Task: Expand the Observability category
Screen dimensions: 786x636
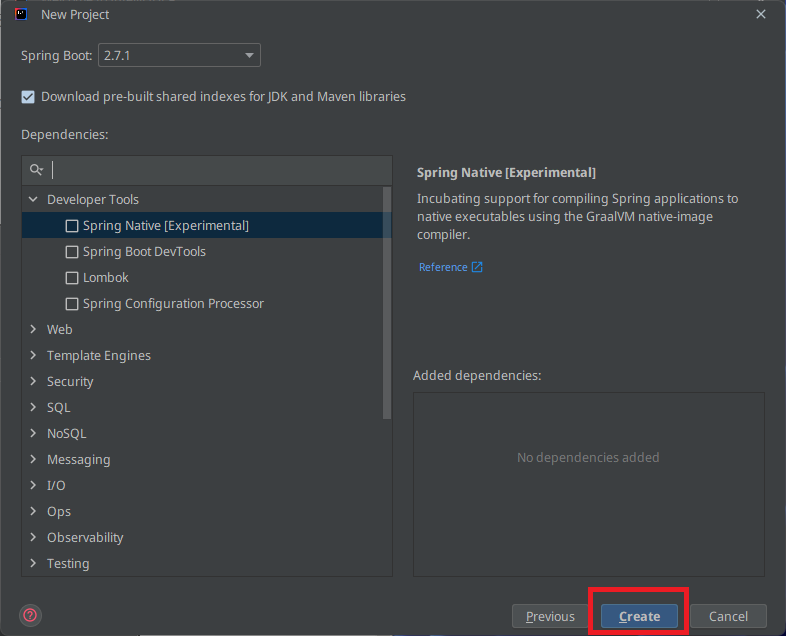Action: 33,537
